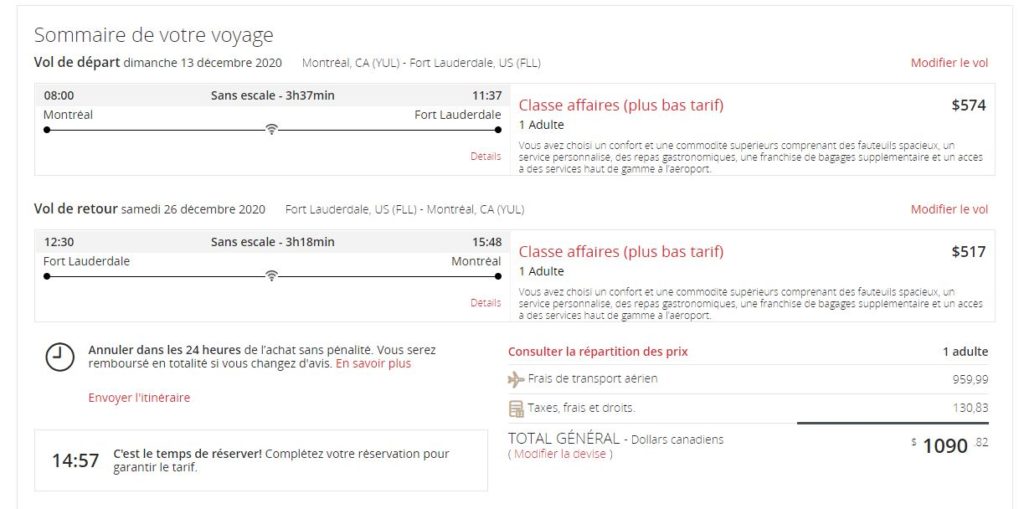Open Modifier la devise currency selector
The image size is (1024, 509).
coord(561,454)
